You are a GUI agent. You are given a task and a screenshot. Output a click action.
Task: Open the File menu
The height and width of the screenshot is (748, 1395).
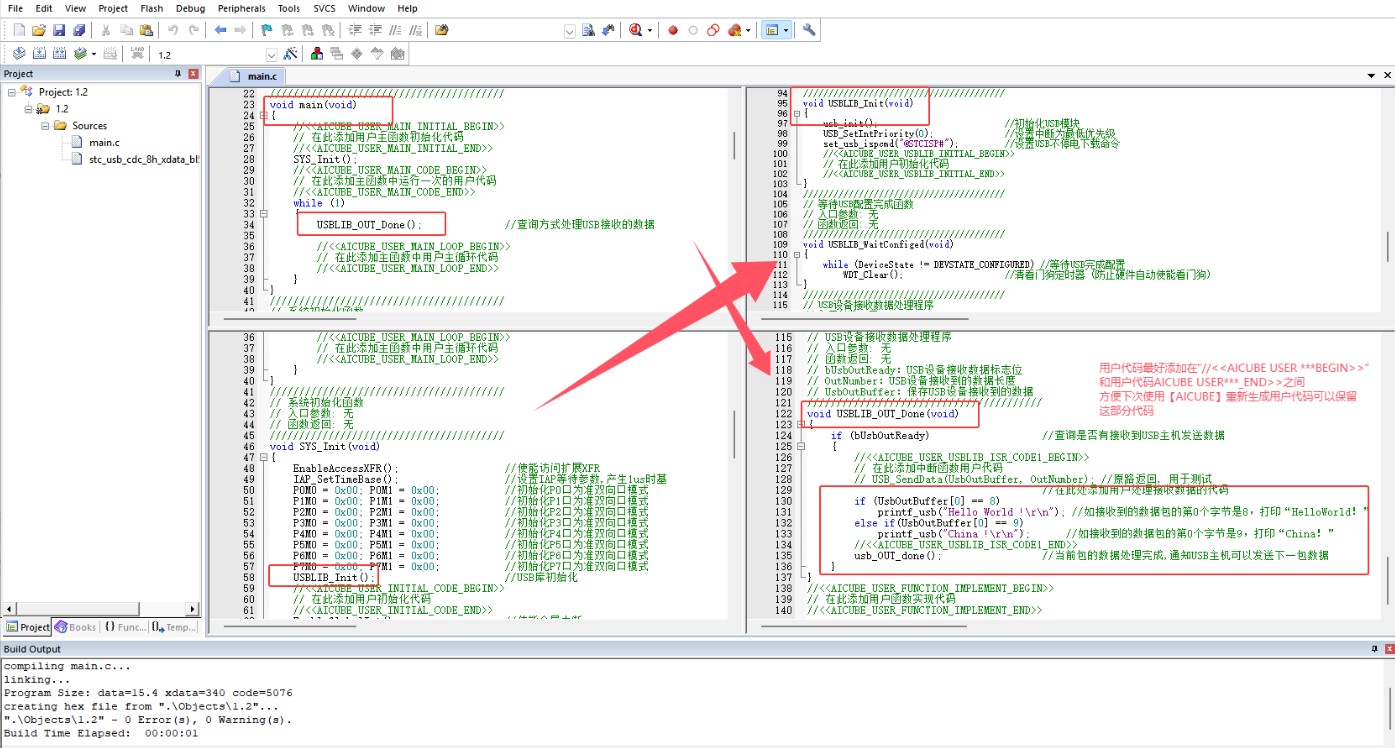click(15, 8)
